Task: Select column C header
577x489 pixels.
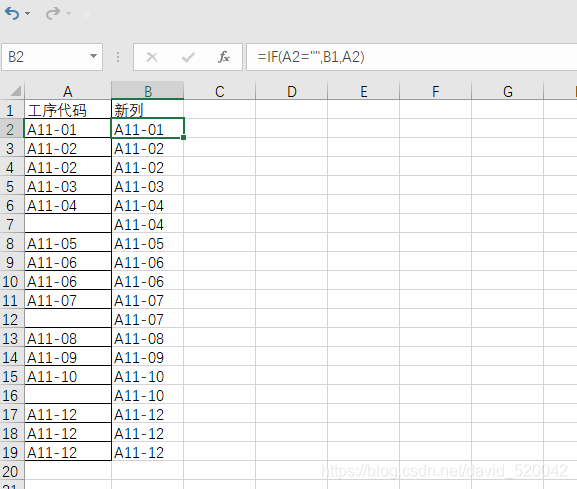Action: point(219,91)
